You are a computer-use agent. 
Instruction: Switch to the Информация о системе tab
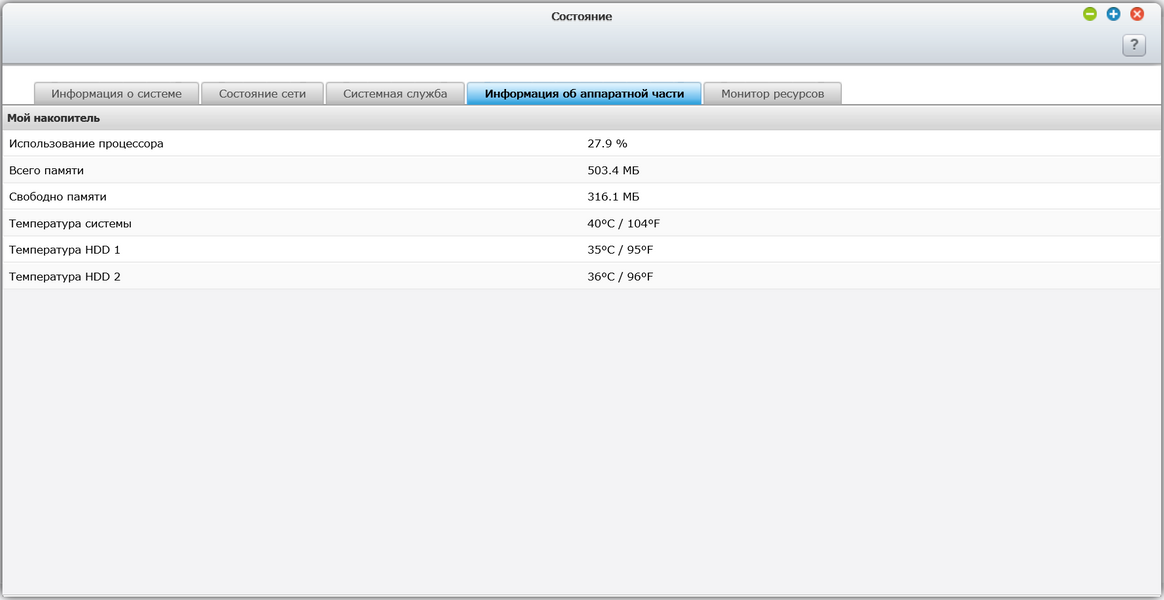[x=117, y=93]
